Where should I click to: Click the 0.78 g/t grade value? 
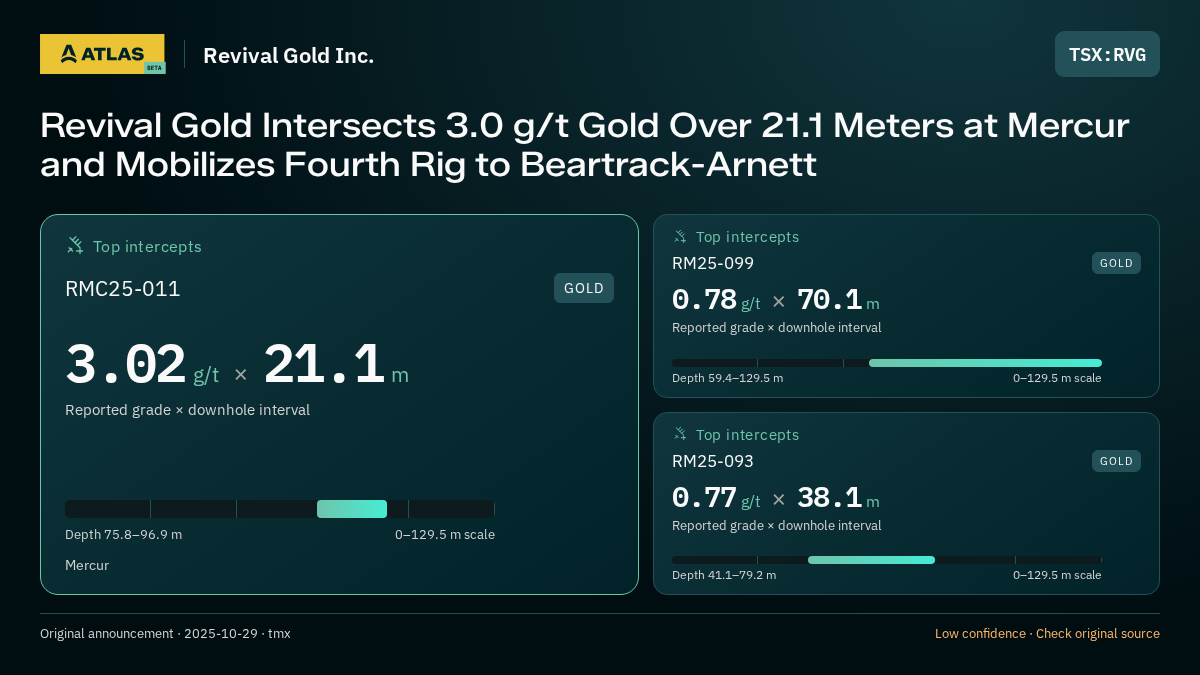click(716, 300)
